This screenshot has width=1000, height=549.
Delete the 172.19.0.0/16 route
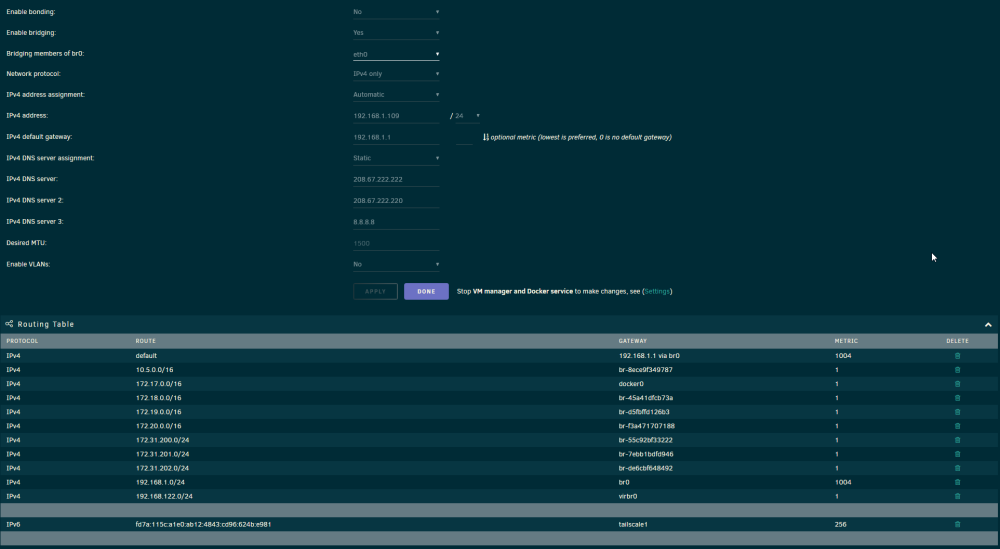(957, 412)
